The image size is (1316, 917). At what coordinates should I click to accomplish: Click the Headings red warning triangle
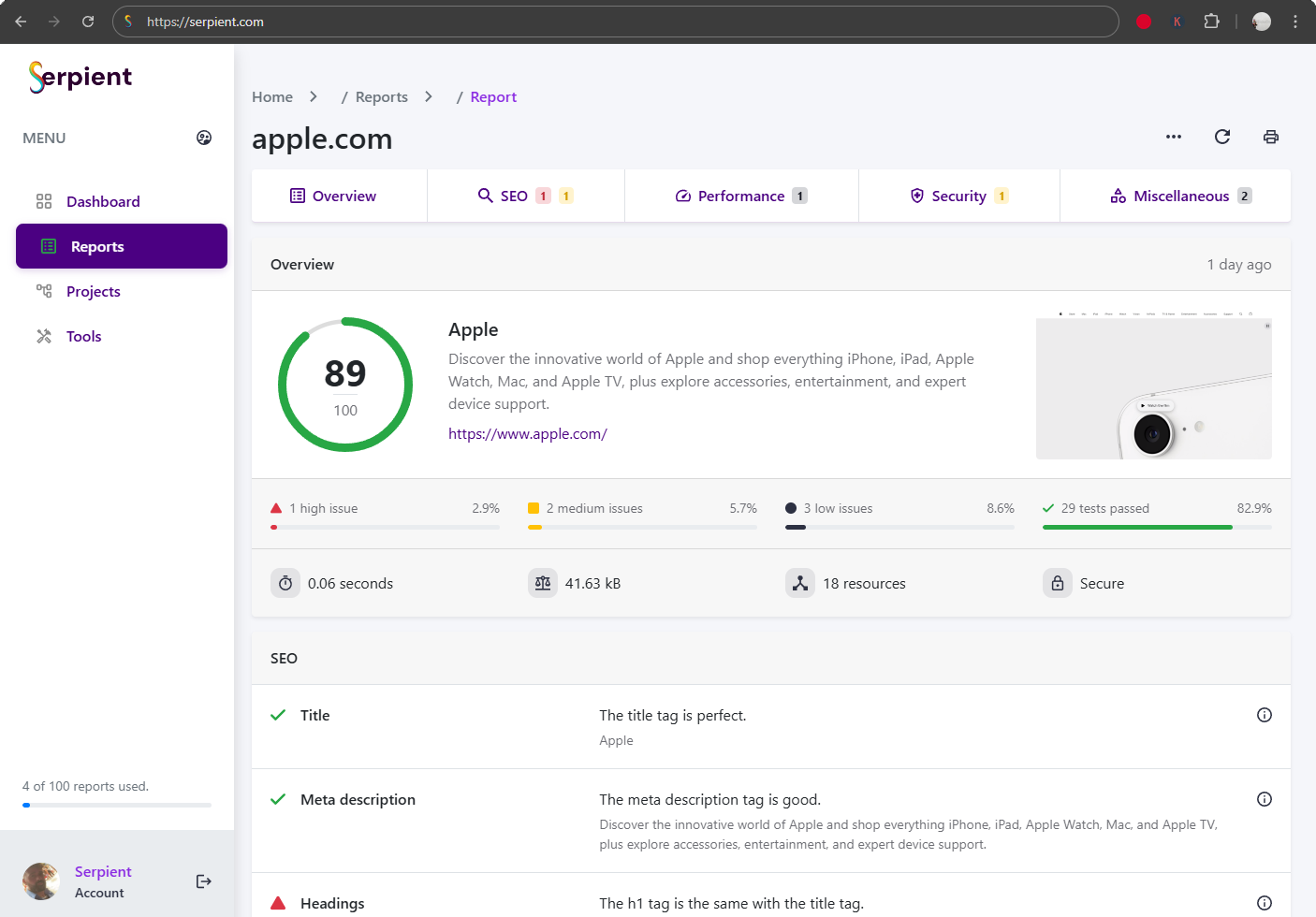coord(278,903)
